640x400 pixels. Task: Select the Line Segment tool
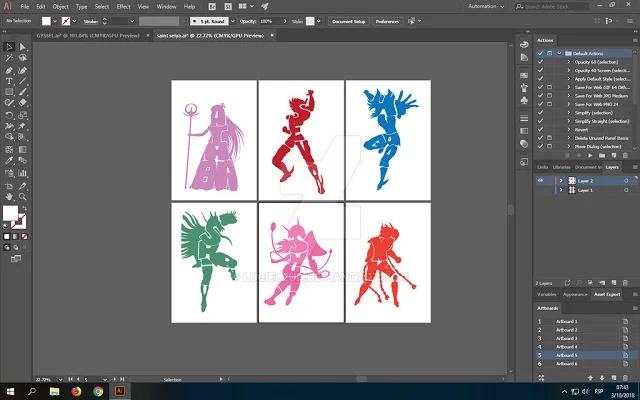[22, 81]
